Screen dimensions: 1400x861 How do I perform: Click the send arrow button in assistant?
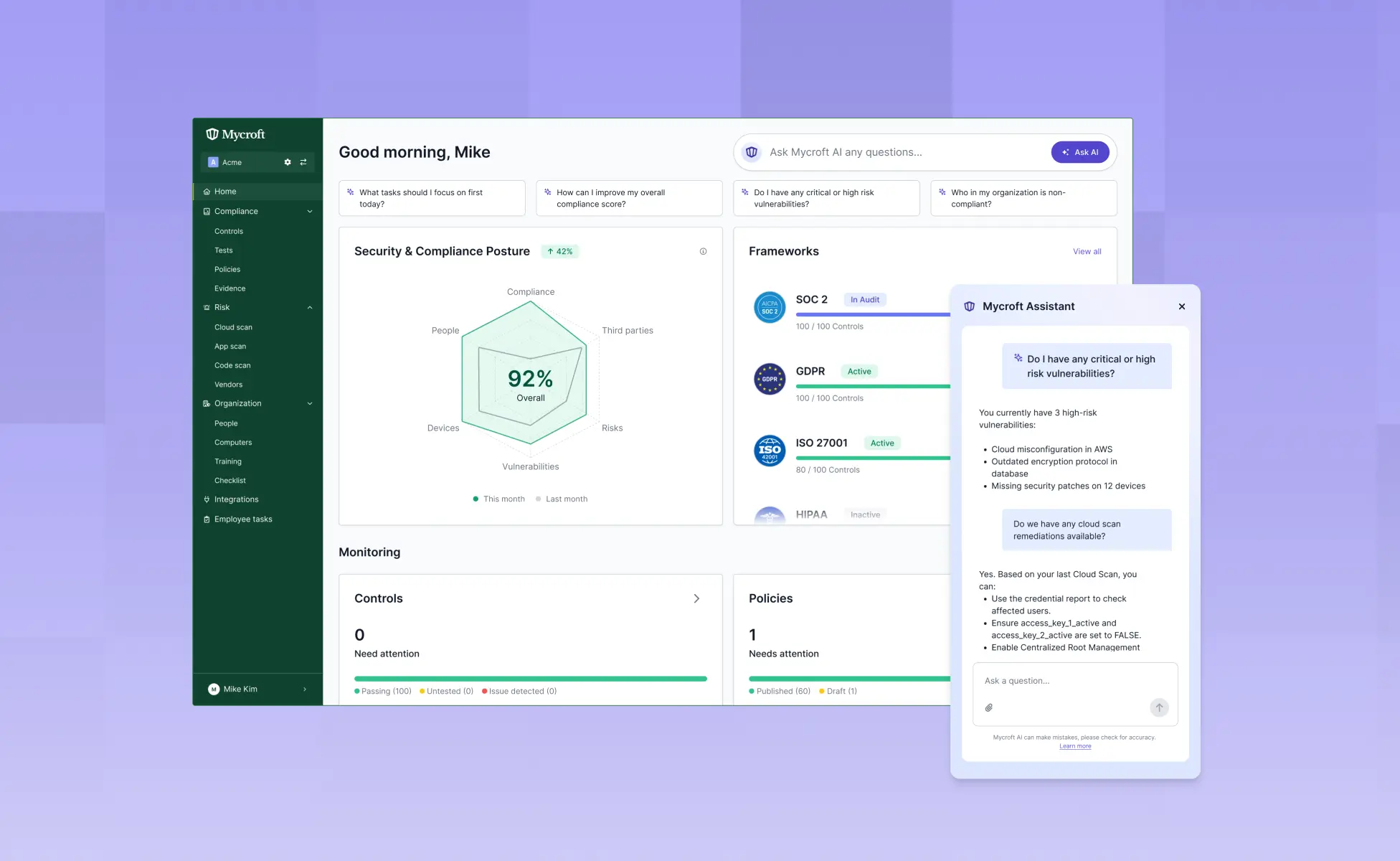(1159, 707)
